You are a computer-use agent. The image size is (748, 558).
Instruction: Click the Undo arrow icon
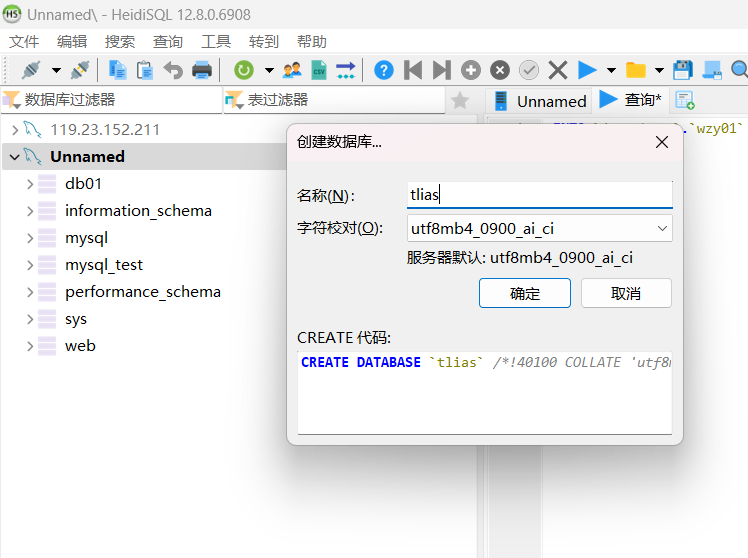coord(173,70)
